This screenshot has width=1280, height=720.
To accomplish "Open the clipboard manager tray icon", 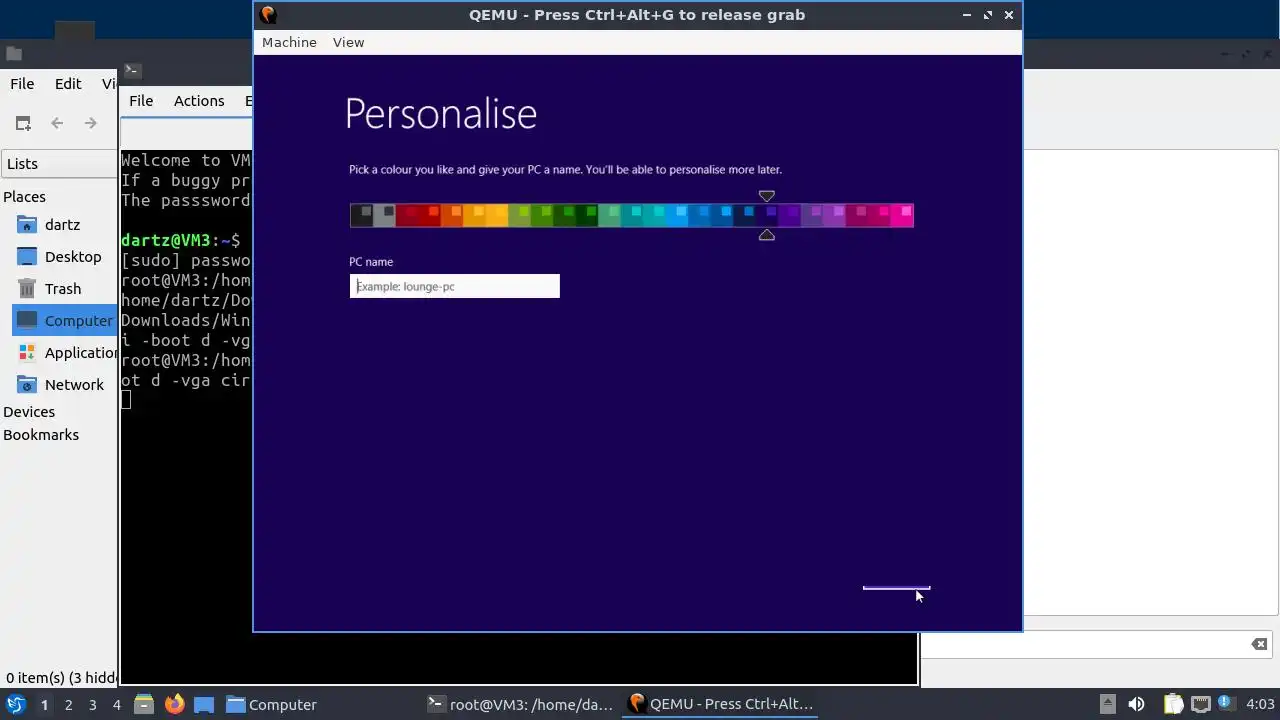I will point(1172,704).
